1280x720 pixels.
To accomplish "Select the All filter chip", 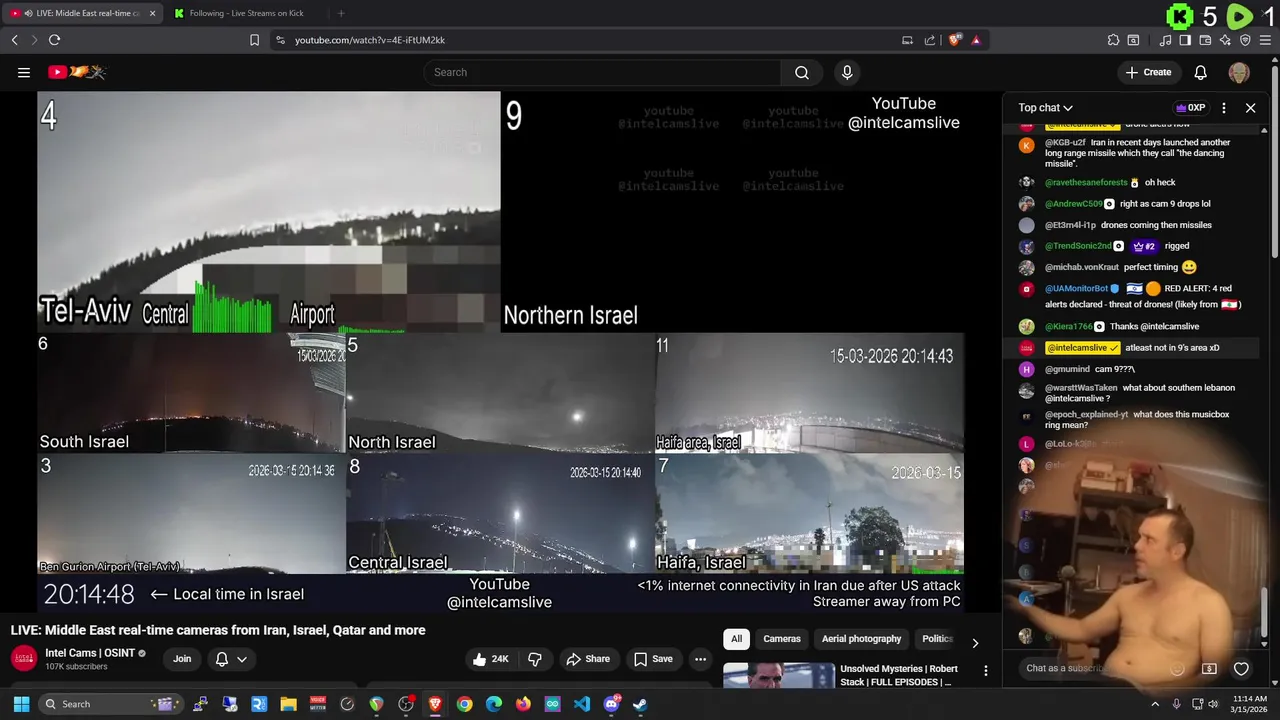I will pos(736,639).
